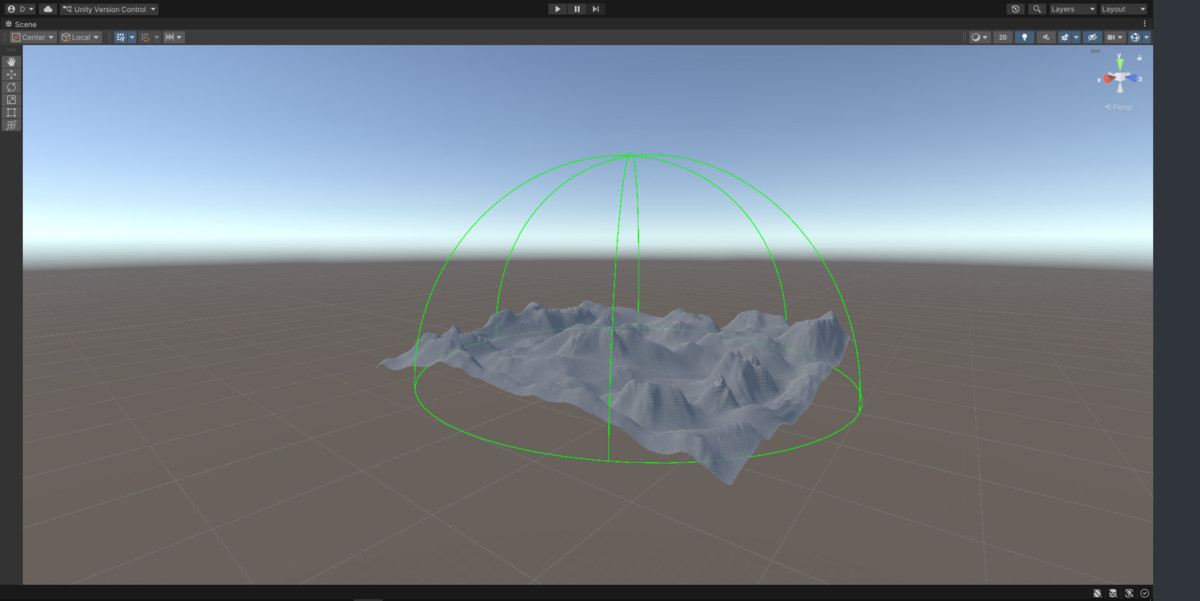1200x601 pixels.
Task: Select the Rotate tool
Action: [11, 87]
